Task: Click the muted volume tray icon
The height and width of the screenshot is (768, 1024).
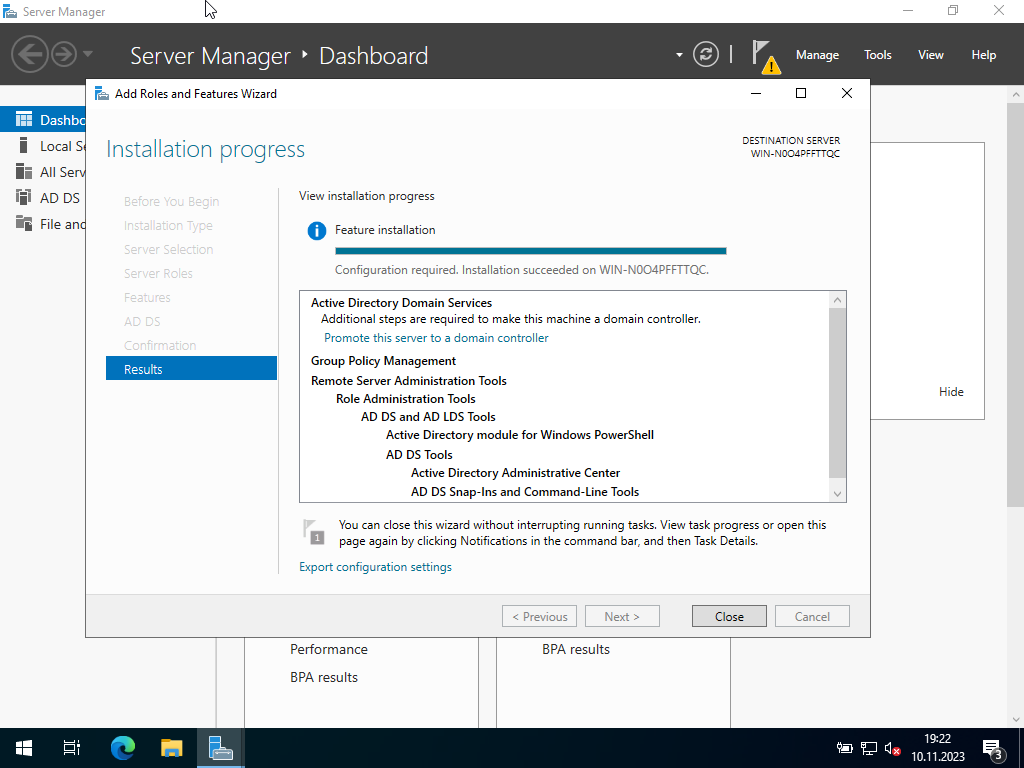Action: (x=892, y=748)
